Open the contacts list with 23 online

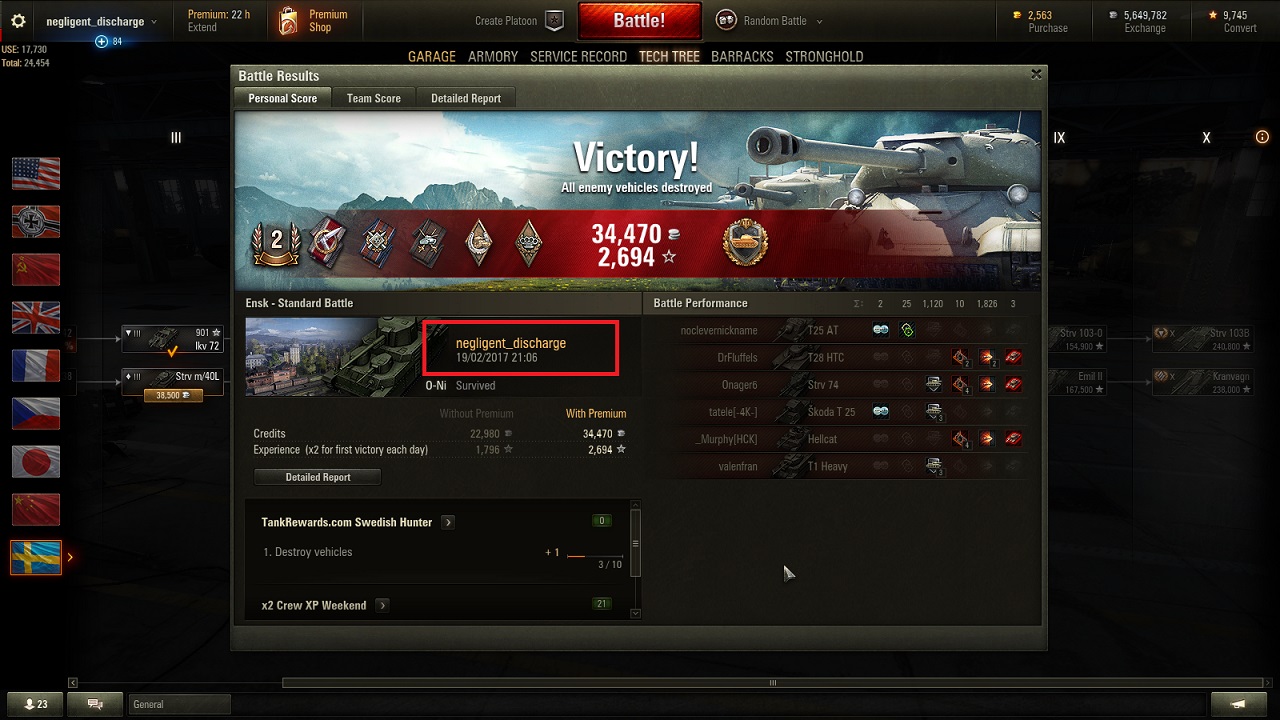[35, 704]
